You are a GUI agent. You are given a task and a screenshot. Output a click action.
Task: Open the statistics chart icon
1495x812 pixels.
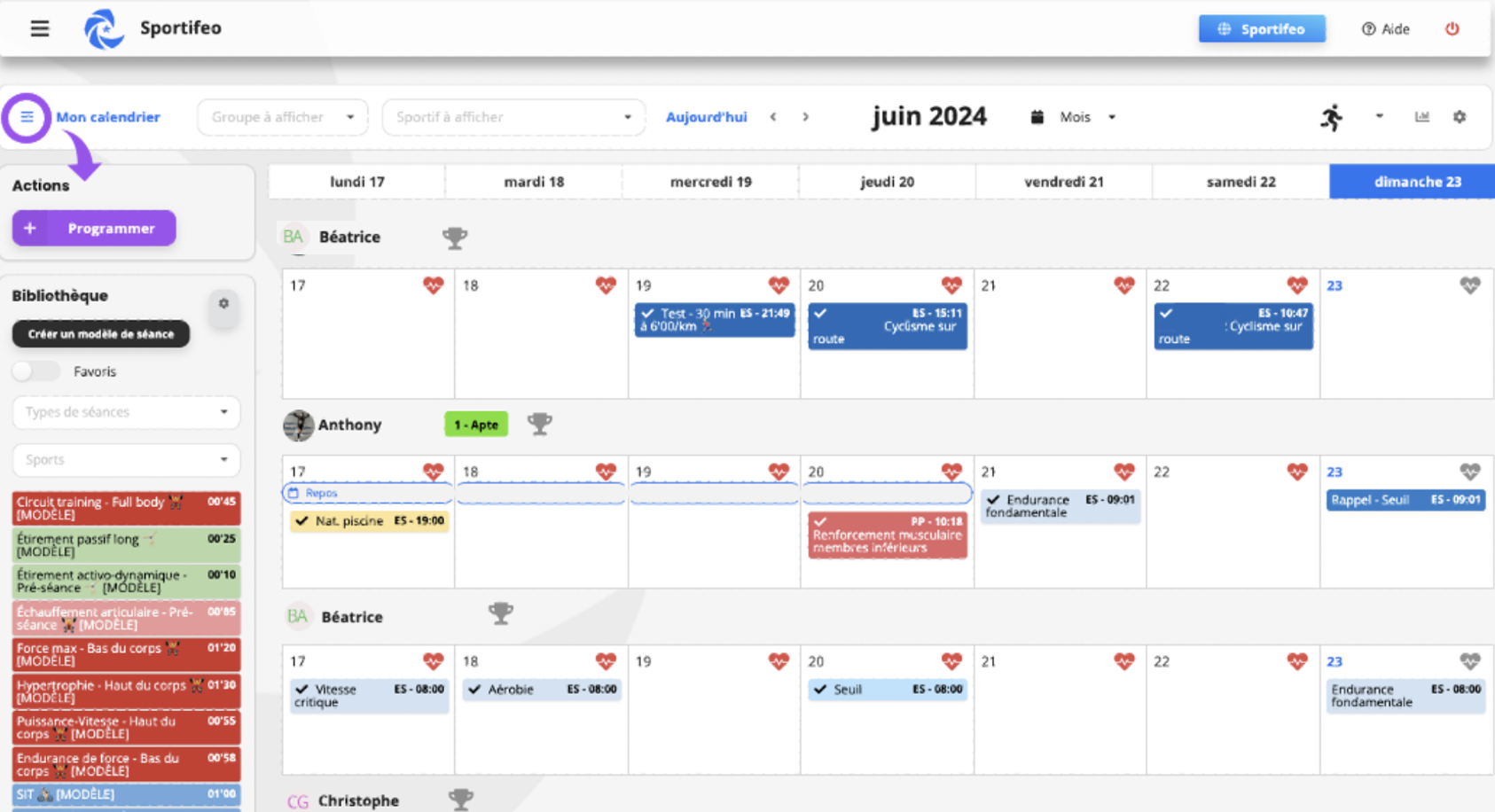[x=1421, y=117]
